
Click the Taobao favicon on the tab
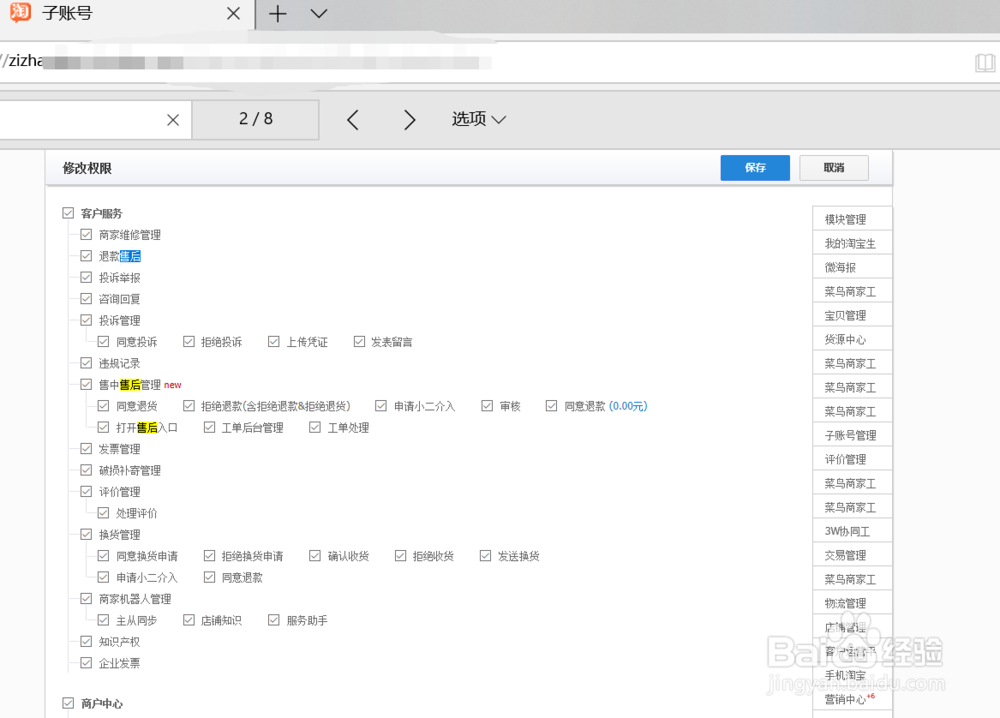click(x=20, y=11)
